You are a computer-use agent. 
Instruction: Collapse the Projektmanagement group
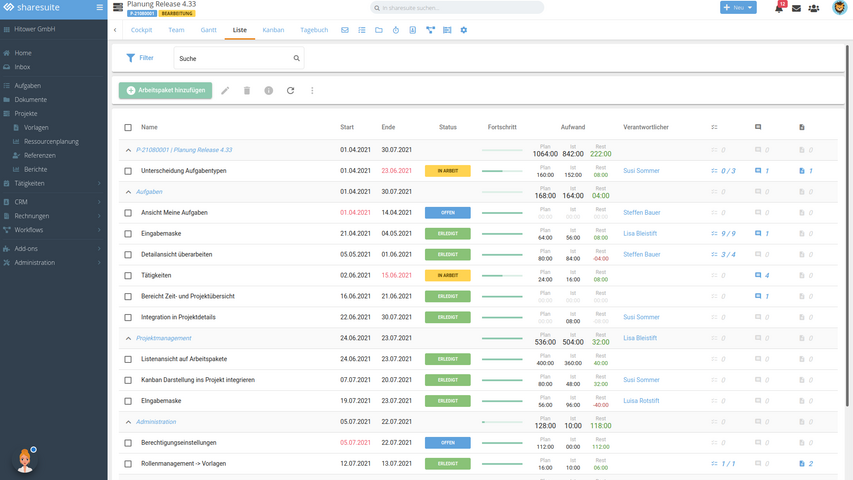point(128,338)
